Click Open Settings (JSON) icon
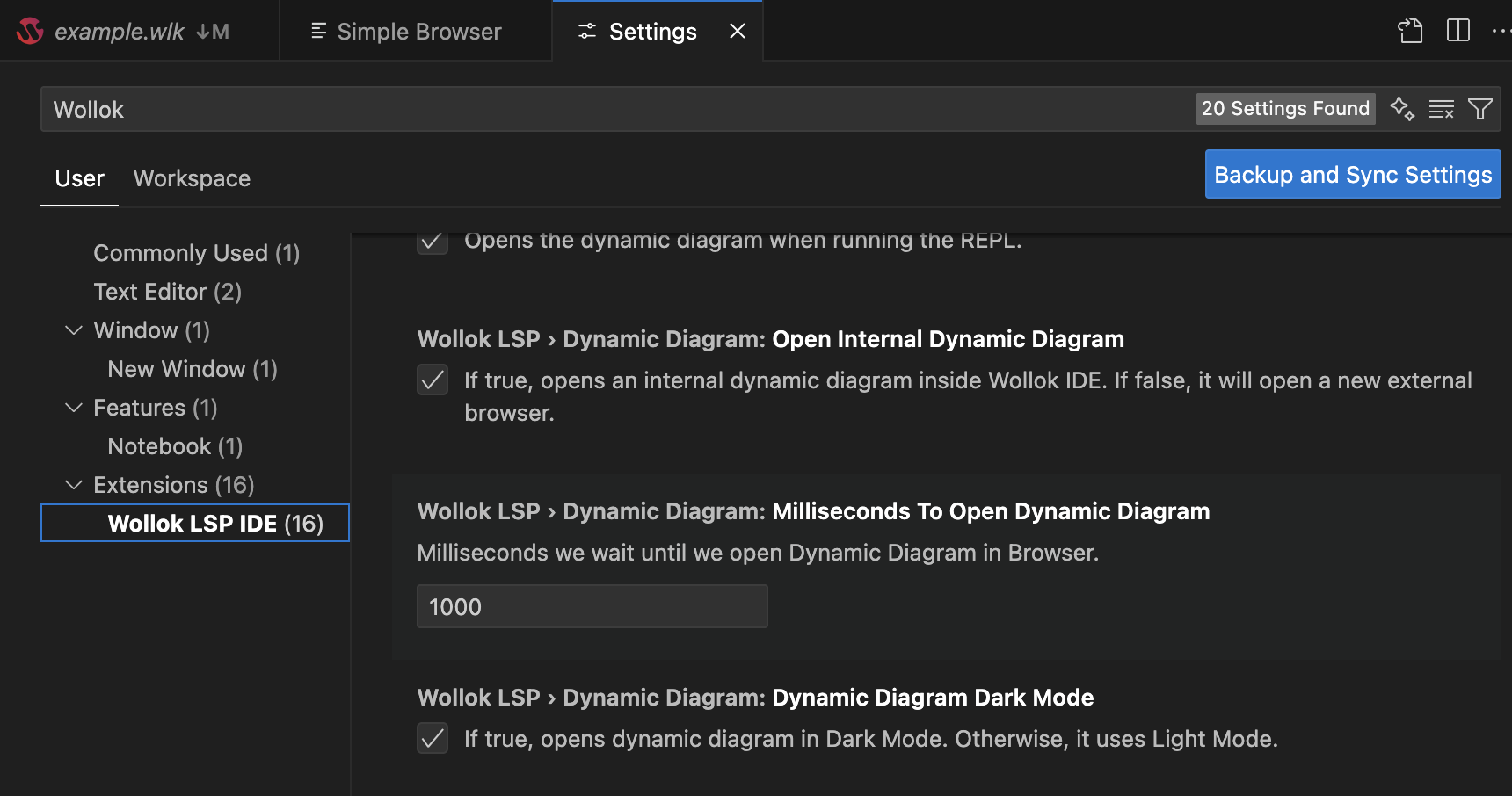Screen dimensions: 1512x796 pos(1410,31)
